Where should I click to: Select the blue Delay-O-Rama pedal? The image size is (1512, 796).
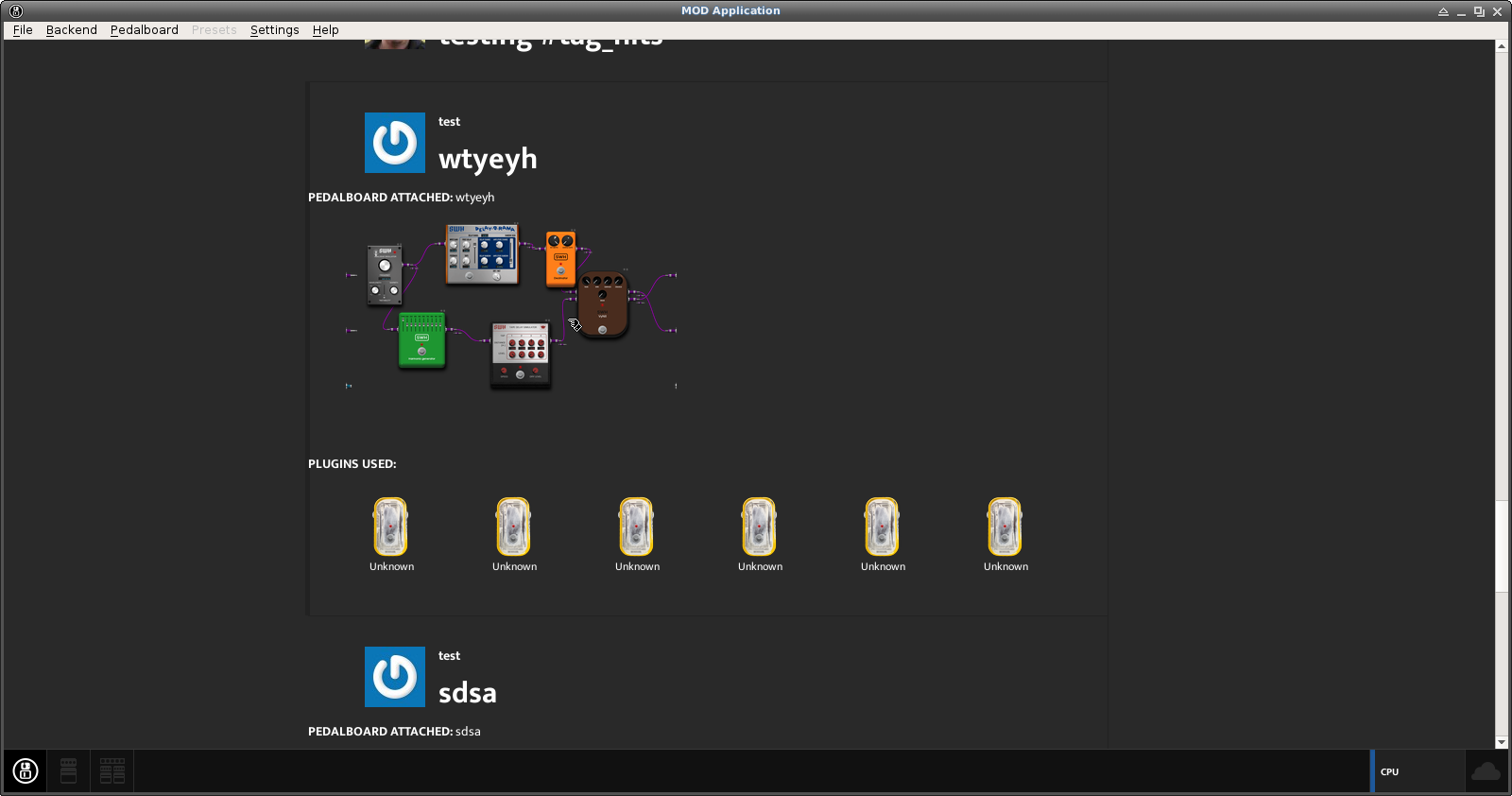[482, 254]
